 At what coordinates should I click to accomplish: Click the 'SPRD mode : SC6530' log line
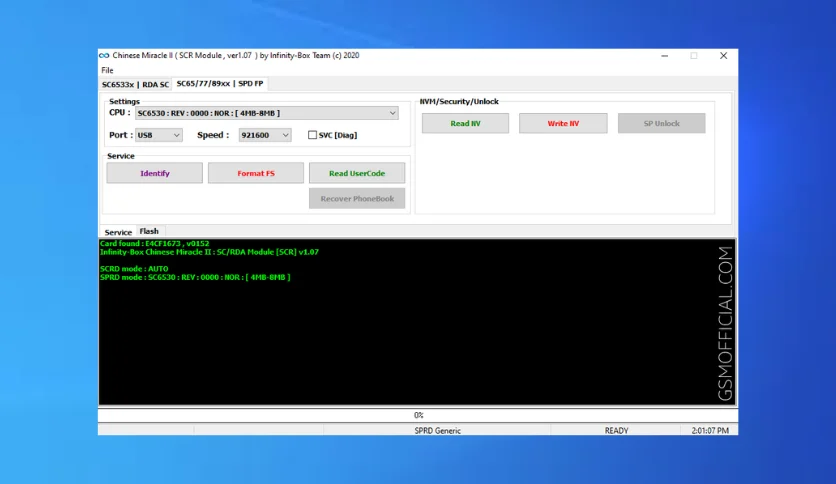coord(195,277)
